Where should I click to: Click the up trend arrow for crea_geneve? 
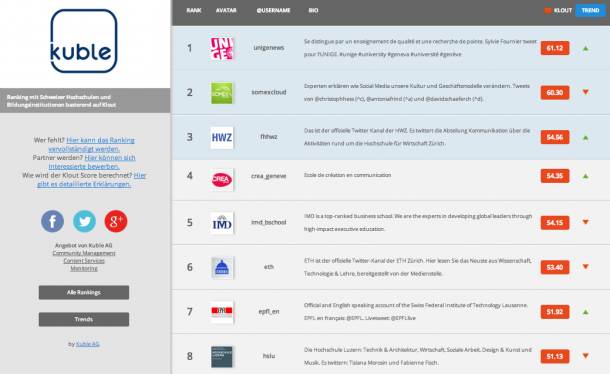(585, 176)
